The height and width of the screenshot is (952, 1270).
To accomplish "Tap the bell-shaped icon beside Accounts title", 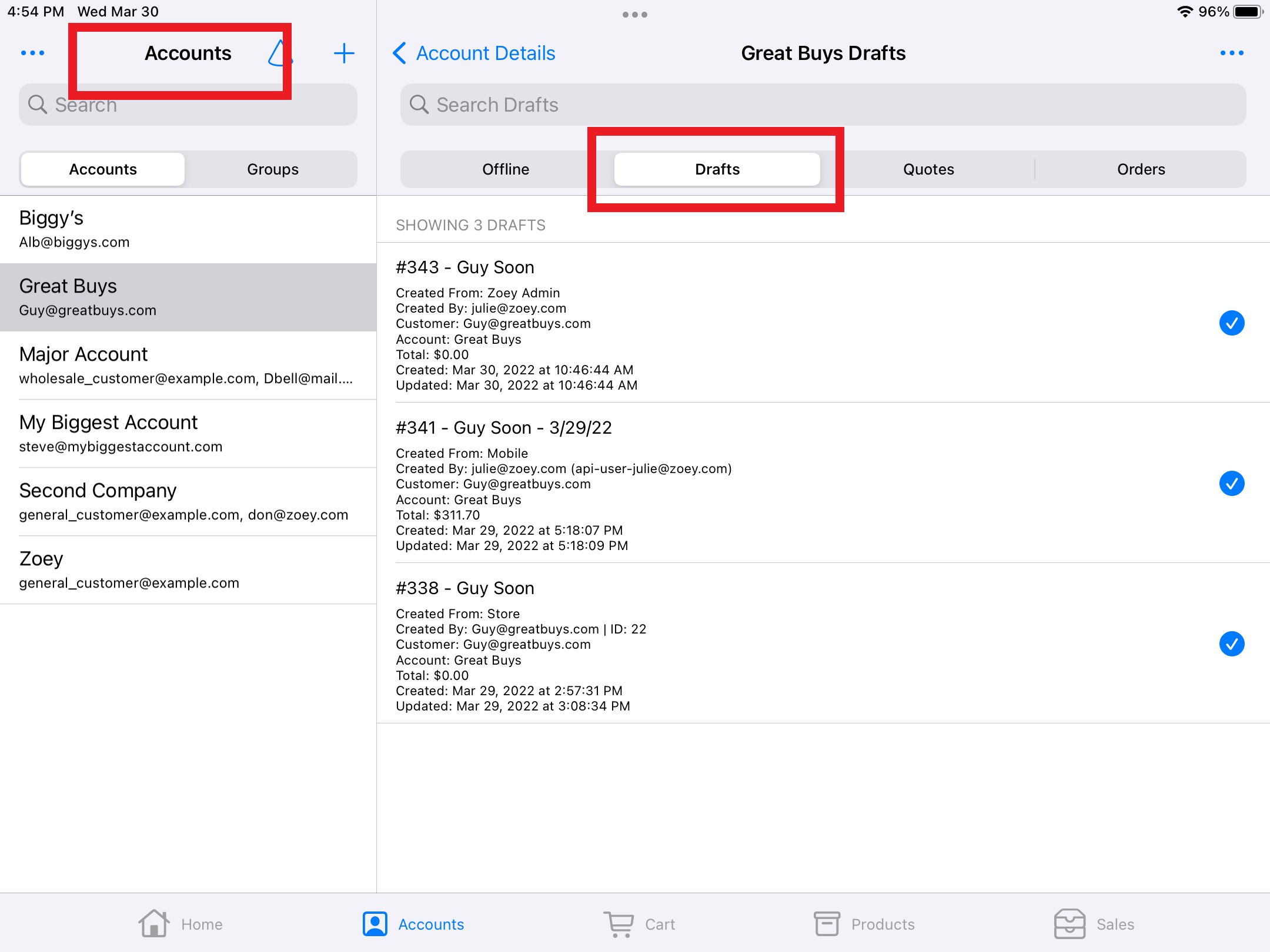I will 279,53.
